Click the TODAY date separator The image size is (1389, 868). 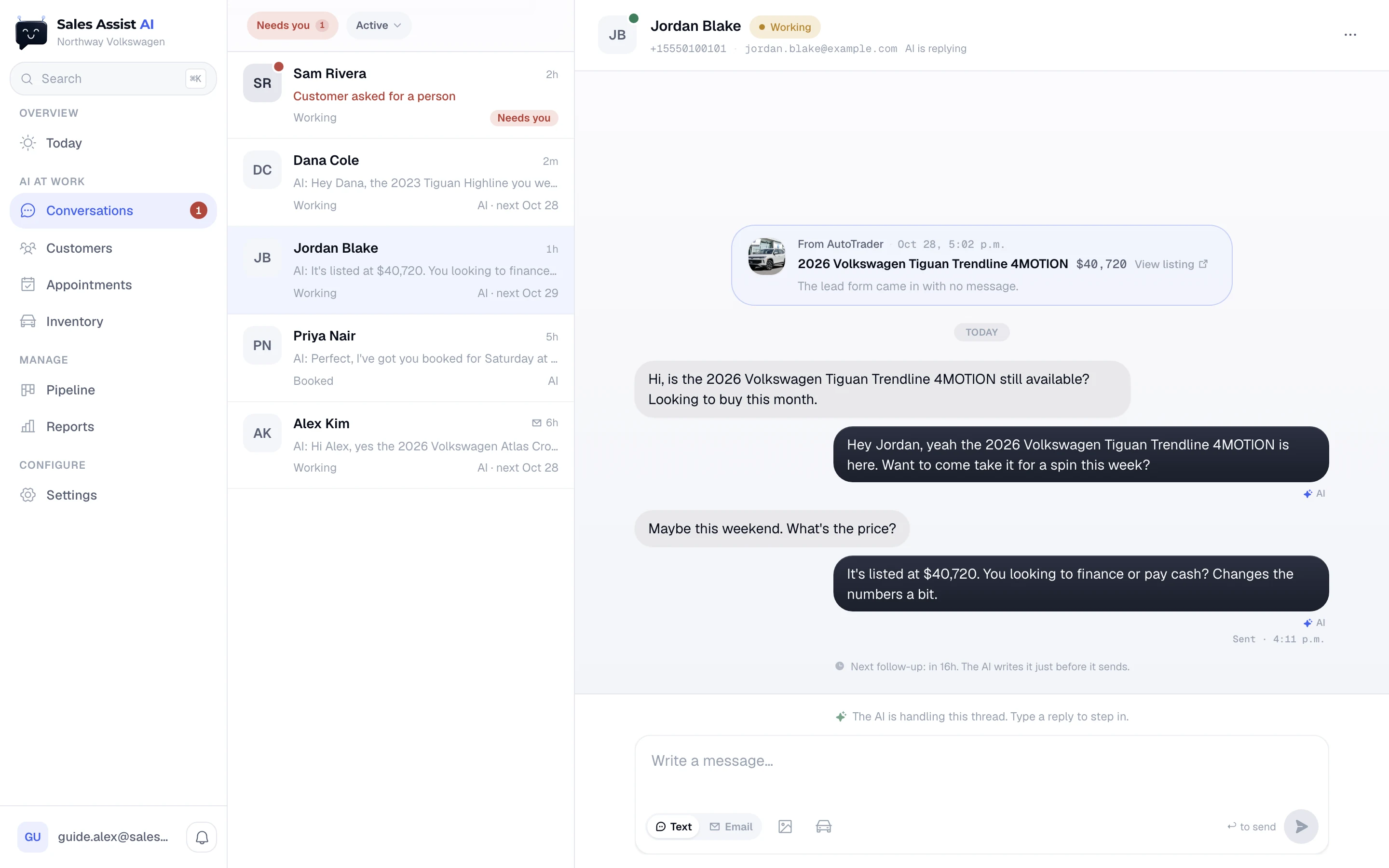981,332
